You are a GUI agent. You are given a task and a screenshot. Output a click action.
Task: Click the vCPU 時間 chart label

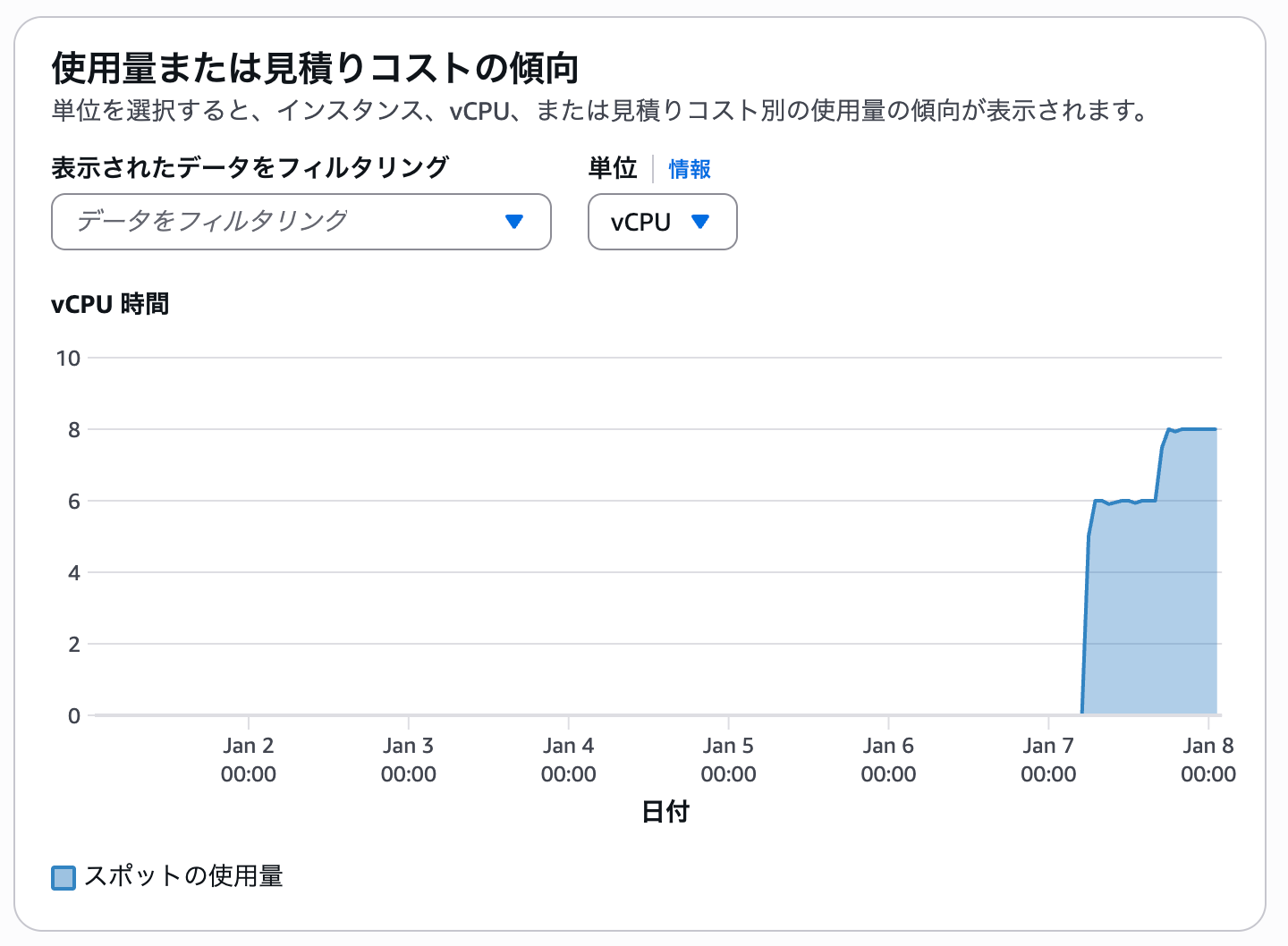click(111, 304)
